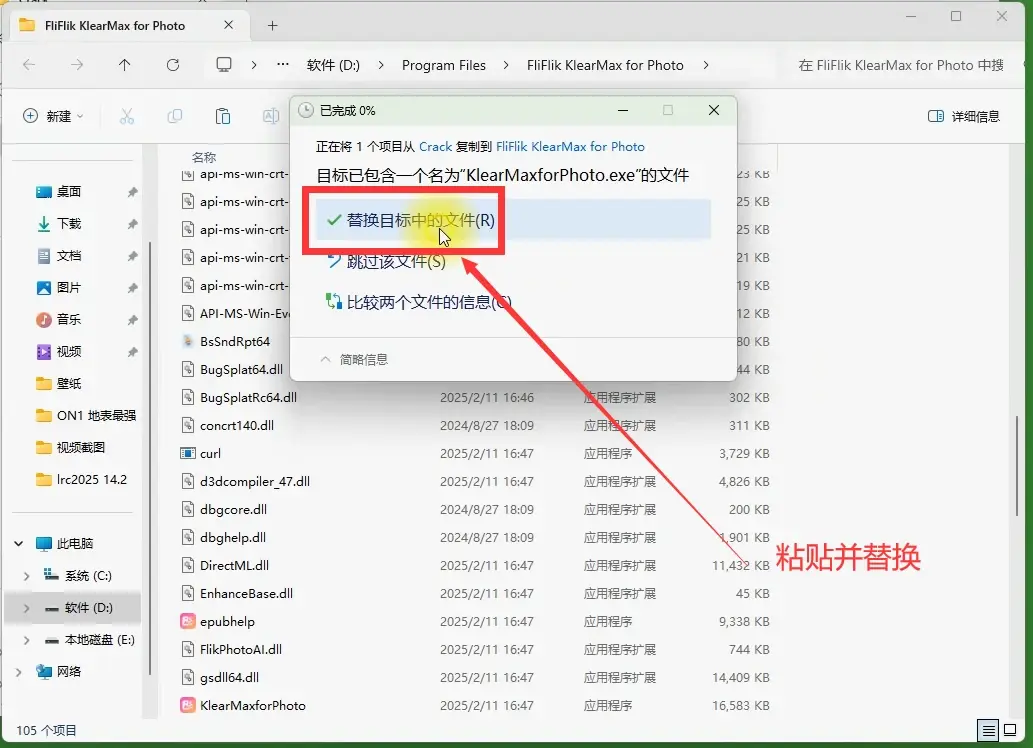The height and width of the screenshot is (748, 1033).
Task: Open 图片 in the sidebar
Action: click(69, 287)
